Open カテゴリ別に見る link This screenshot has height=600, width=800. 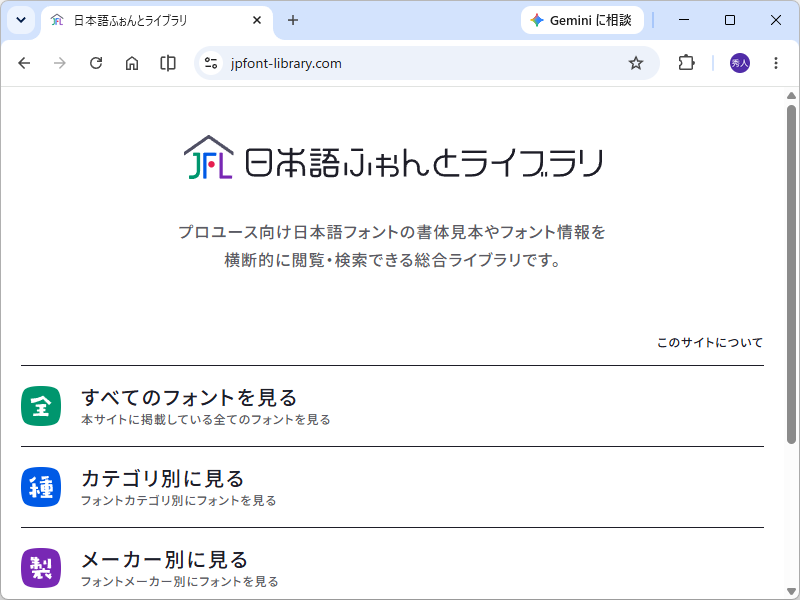point(163,479)
